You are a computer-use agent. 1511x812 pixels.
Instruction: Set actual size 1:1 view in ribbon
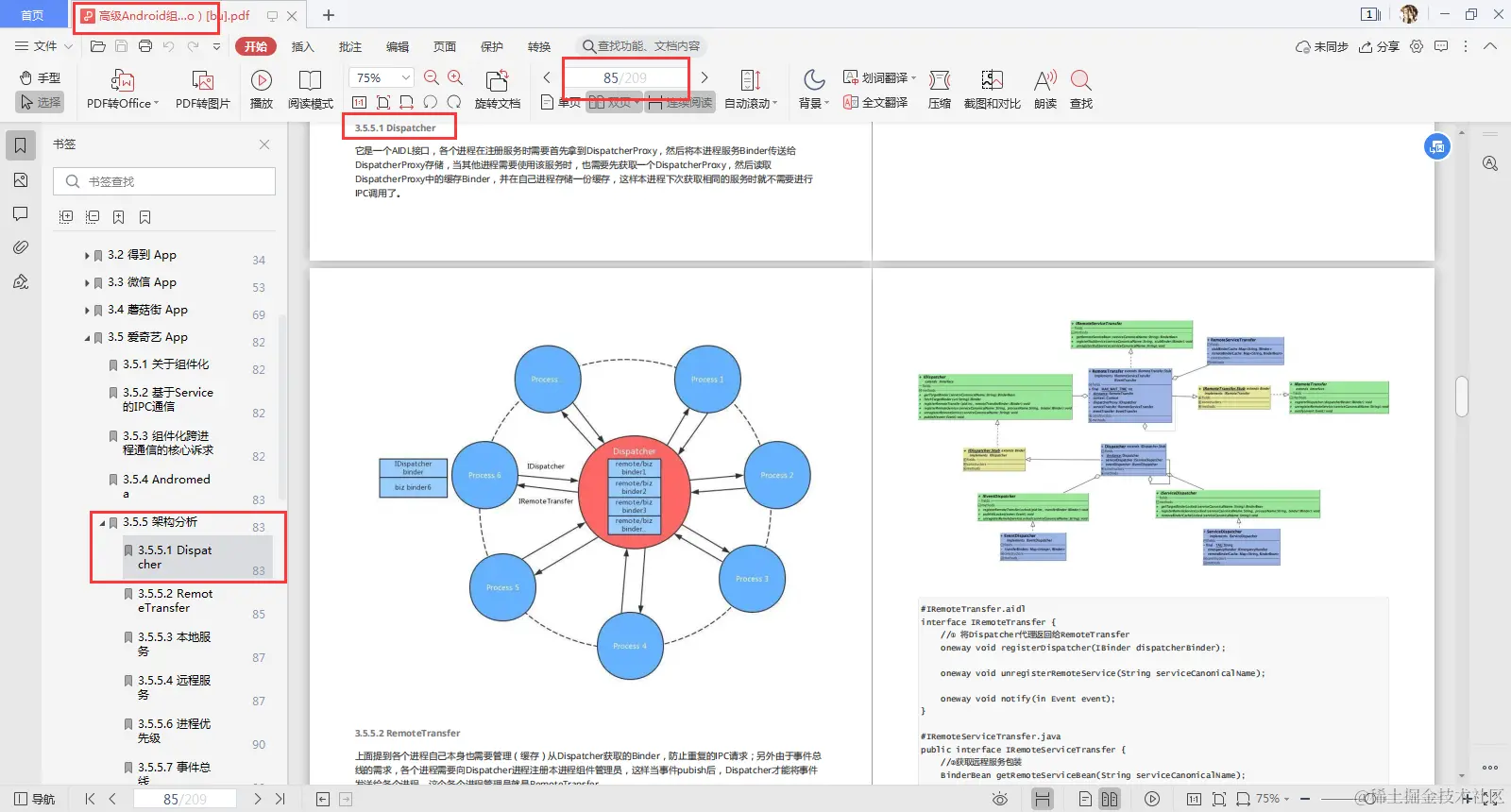tap(359, 102)
